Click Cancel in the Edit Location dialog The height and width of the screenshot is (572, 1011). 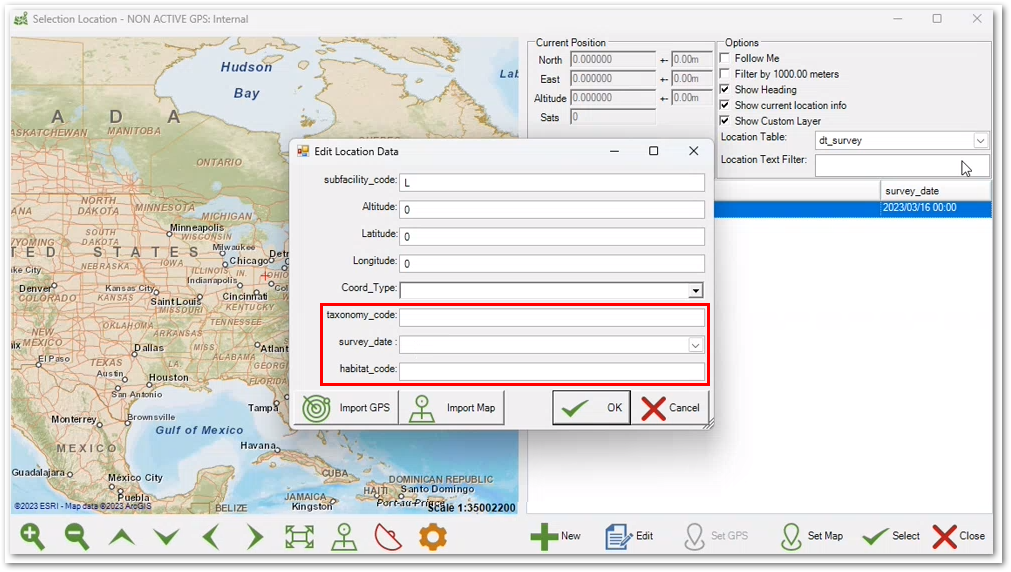(x=671, y=408)
